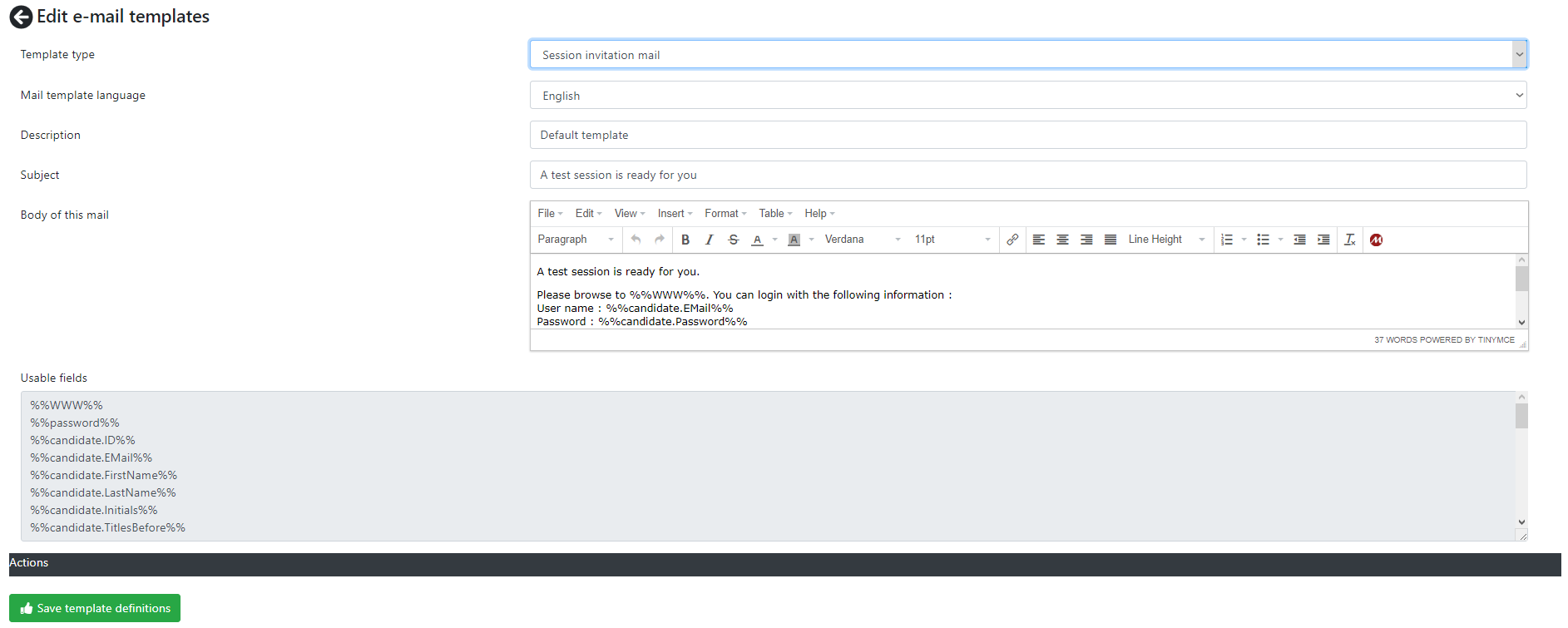Image resolution: width=1568 pixels, height=628 pixels.
Task: Open the Help menu
Action: click(819, 214)
